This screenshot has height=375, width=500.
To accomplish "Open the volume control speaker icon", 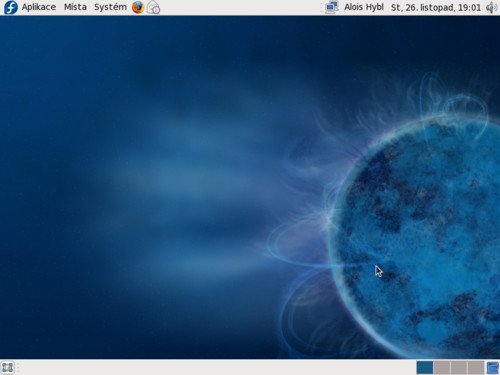I will (x=492, y=7).
